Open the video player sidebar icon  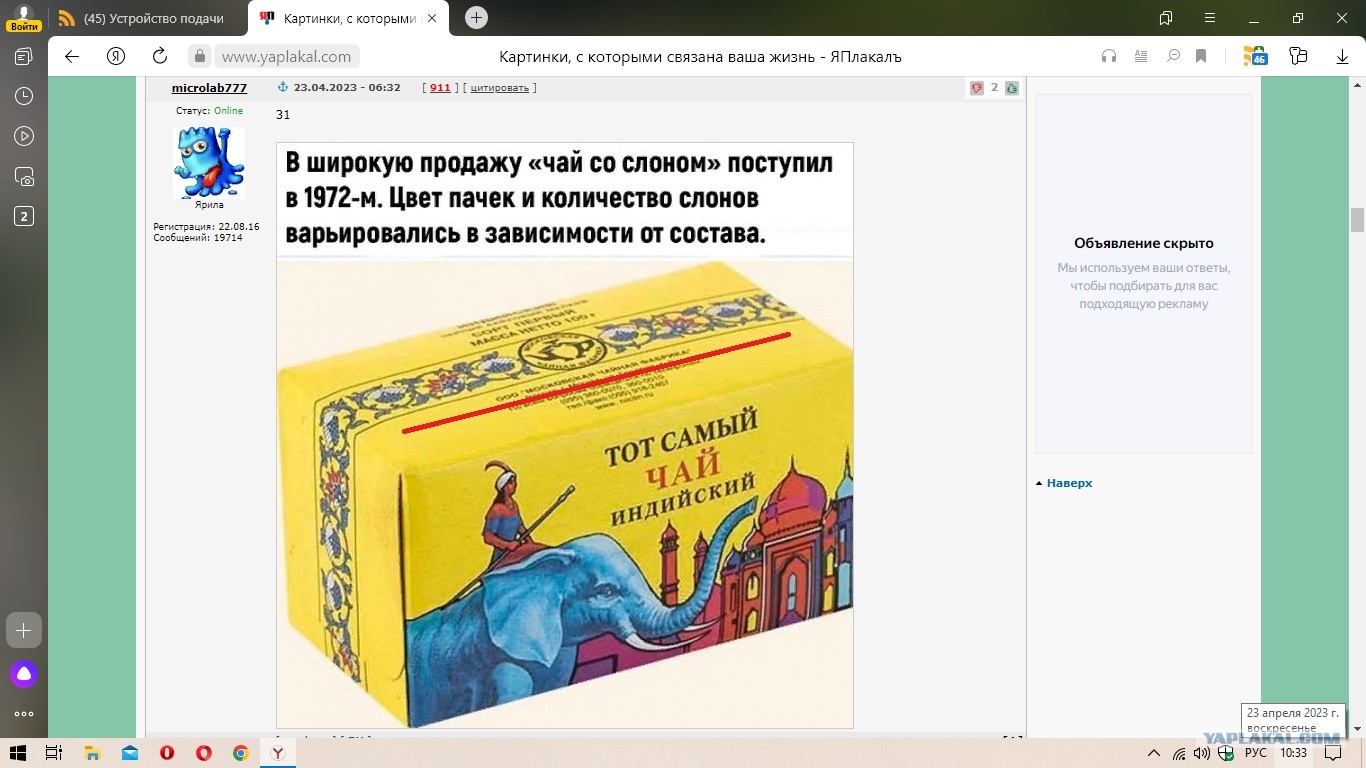24,136
